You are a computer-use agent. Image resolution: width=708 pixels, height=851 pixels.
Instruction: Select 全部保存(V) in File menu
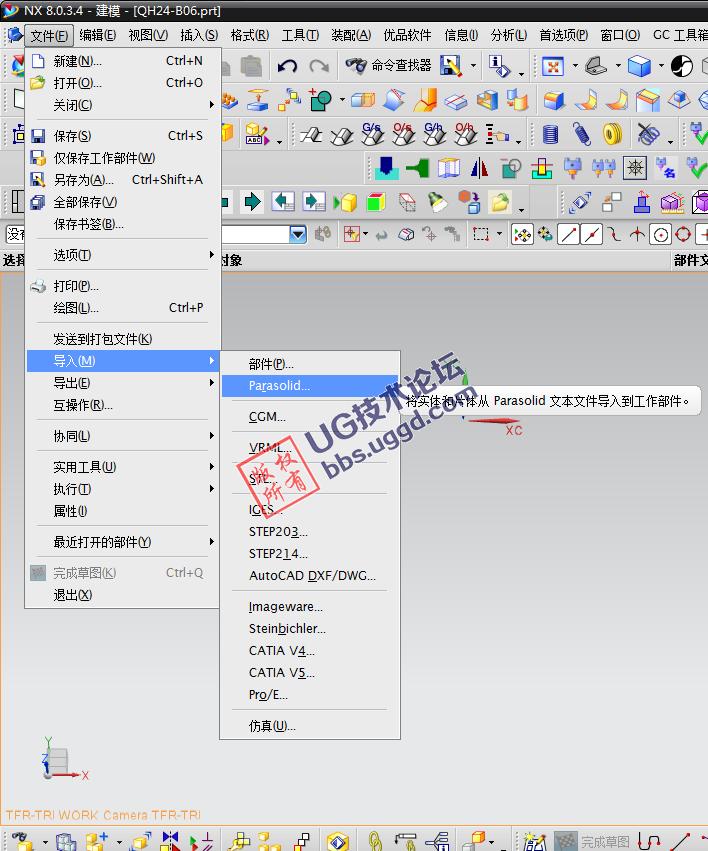122,202
